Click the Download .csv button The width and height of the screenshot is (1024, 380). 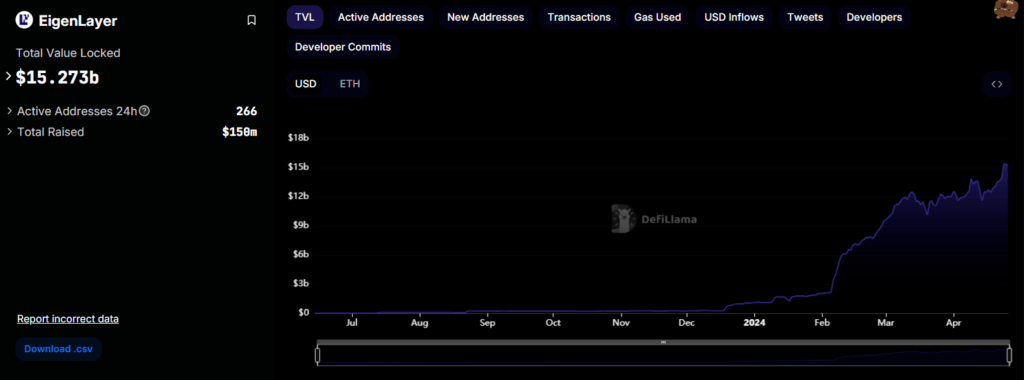point(59,349)
